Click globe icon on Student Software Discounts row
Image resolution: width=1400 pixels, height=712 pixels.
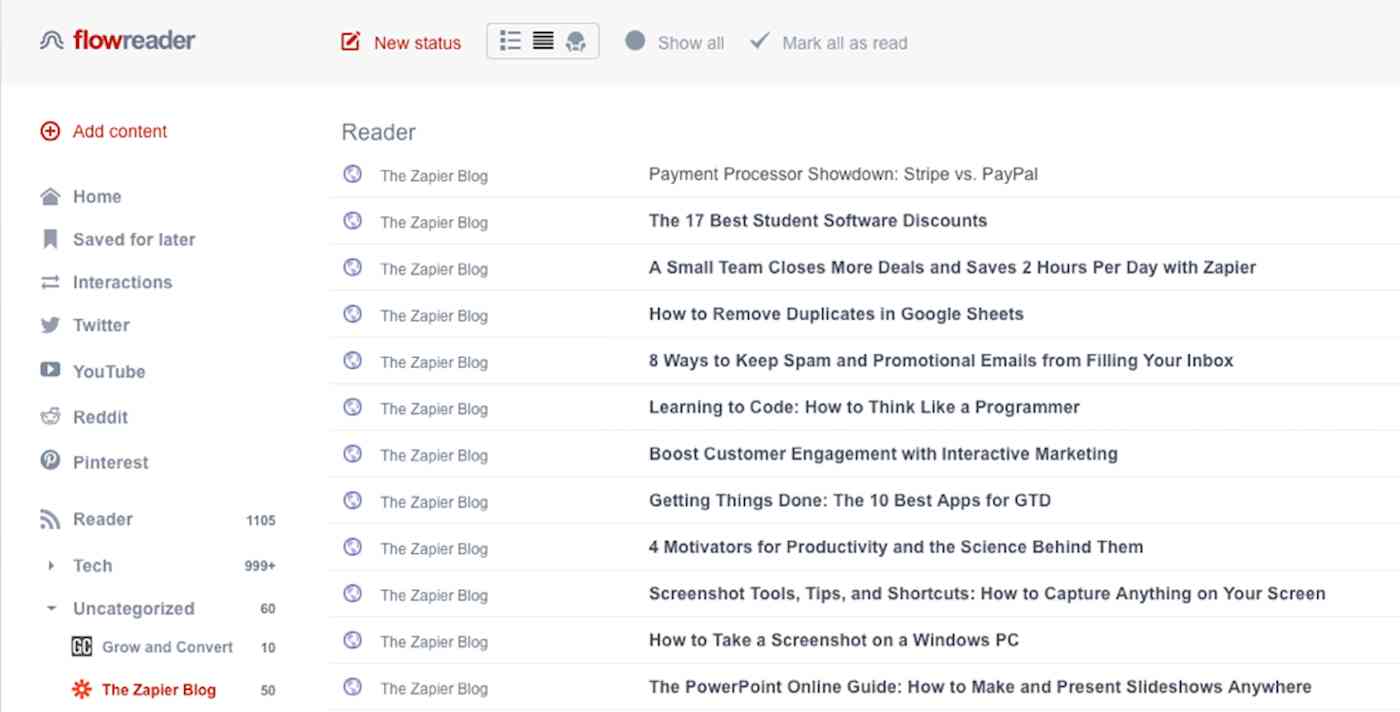[352, 221]
